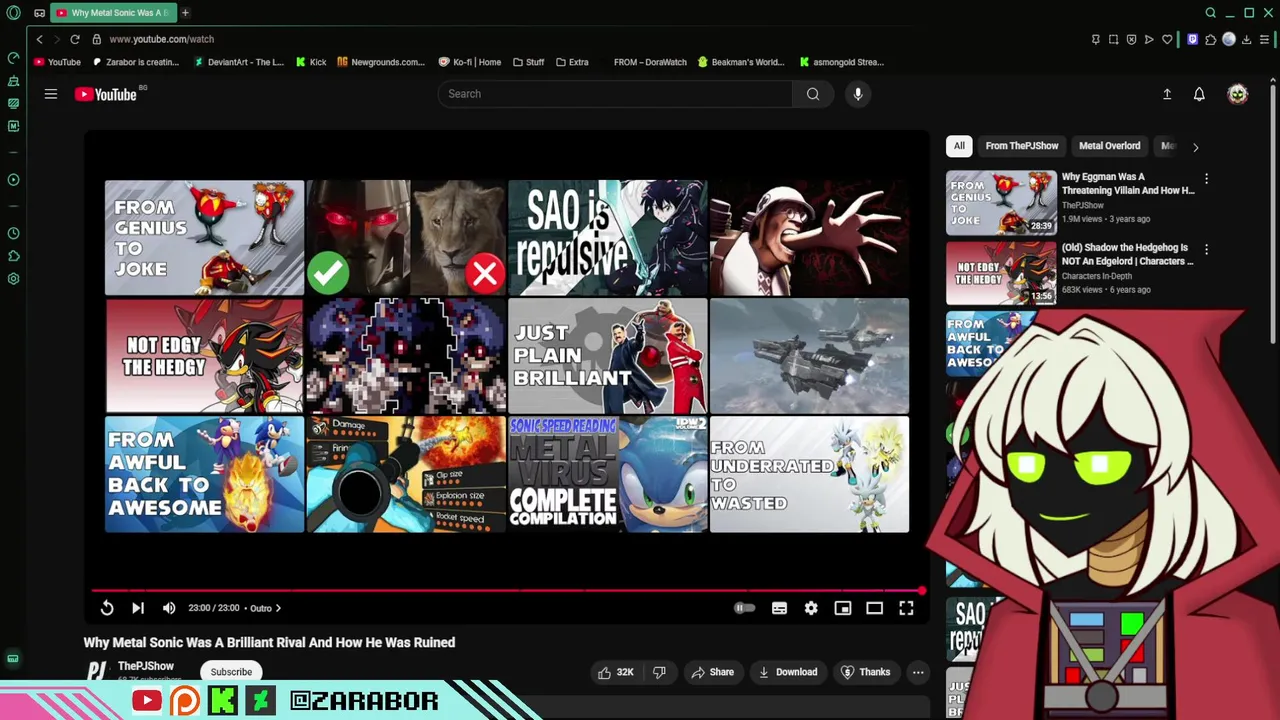Send Thanks to the creator
The height and width of the screenshot is (720, 1280).
(866, 672)
